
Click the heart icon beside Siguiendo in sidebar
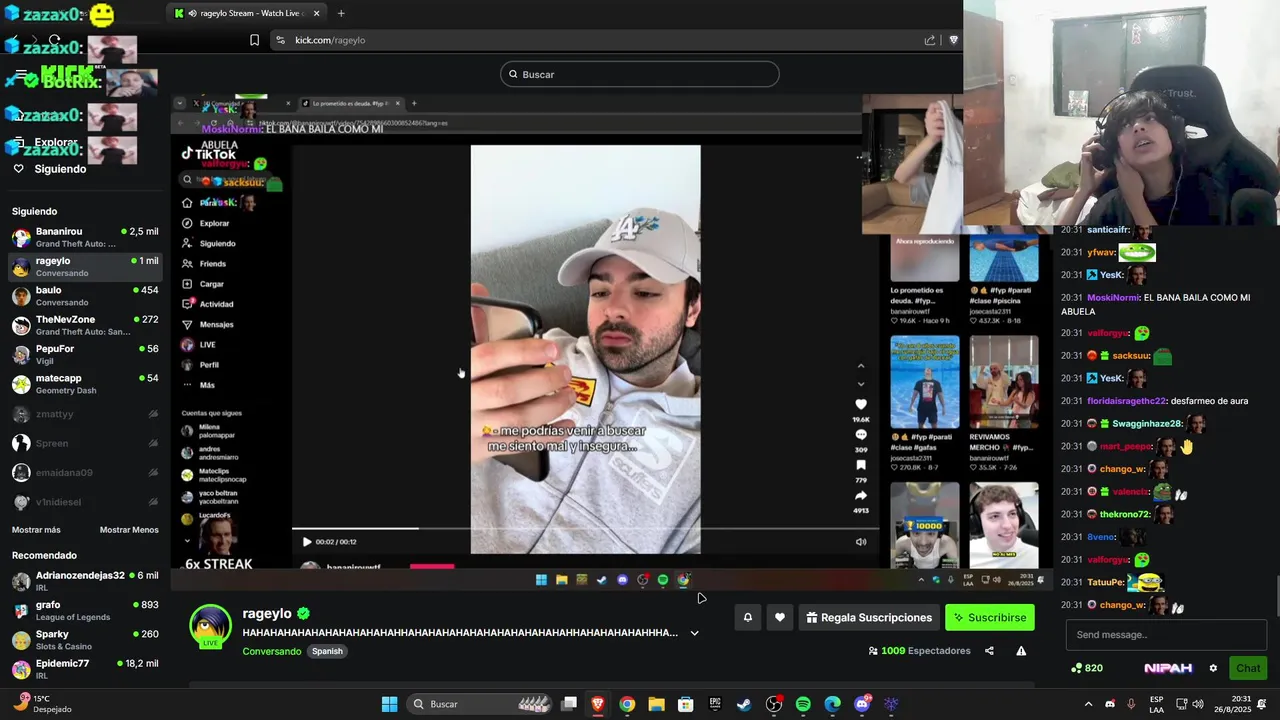(18, 169)
